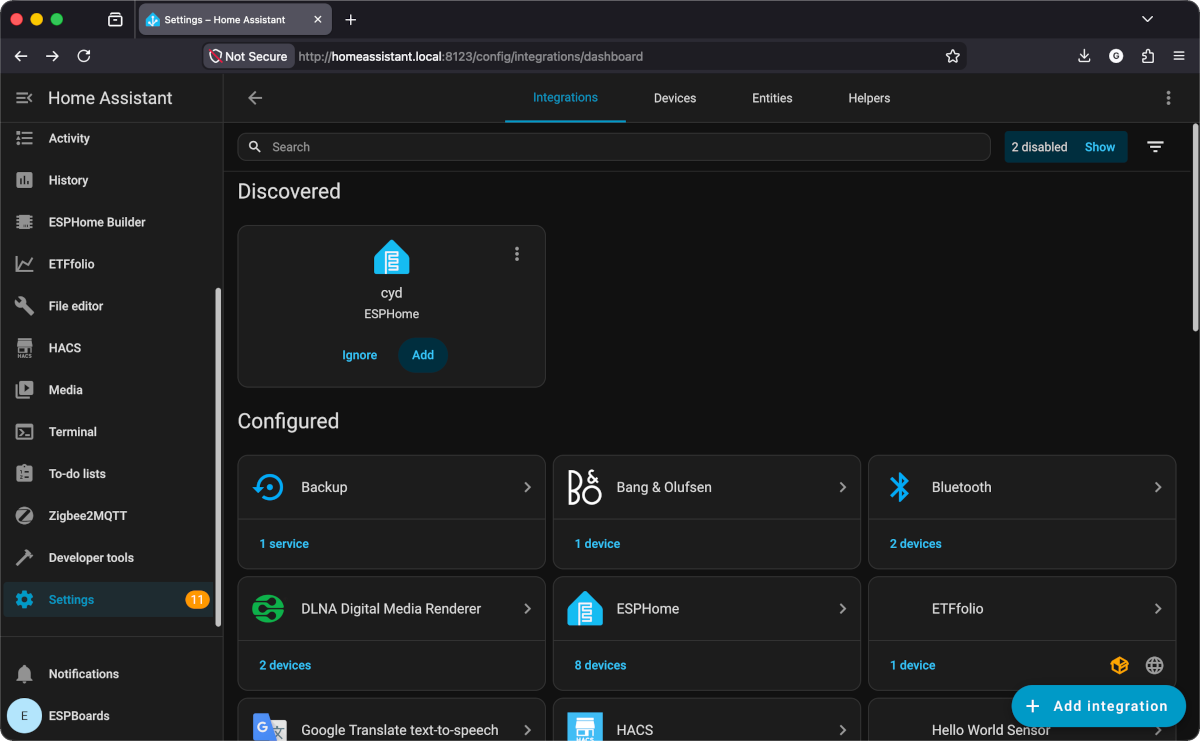Switch to the Helpers tab
1200x741 pixels.
click(x=869, y=98)
